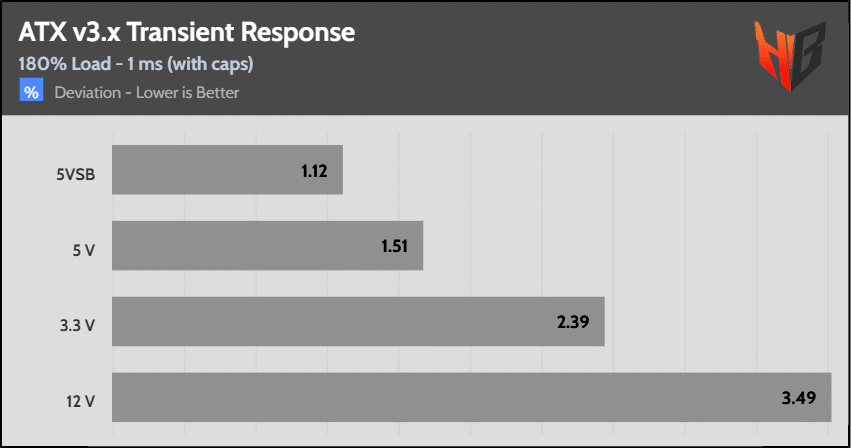Click the 2.39 value label
Viewport: 851px width, 448px height.
[x=573, y=322]
